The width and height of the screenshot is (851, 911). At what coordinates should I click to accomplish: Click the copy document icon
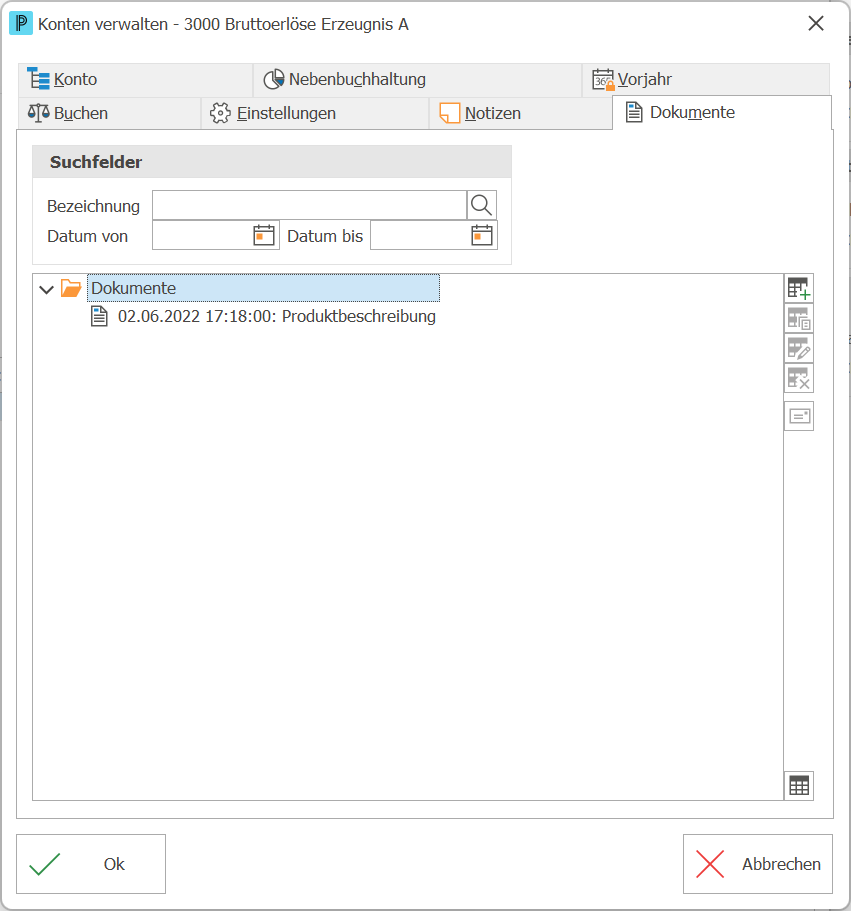pos(799,318)
